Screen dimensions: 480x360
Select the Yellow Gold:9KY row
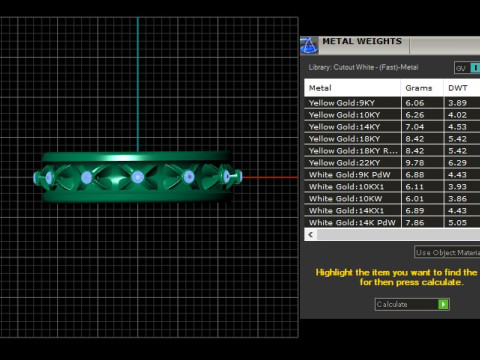(392, 103)
